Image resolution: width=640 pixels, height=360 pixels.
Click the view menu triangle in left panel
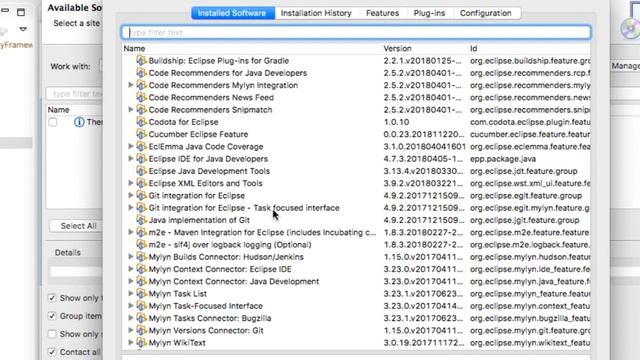[x=23, y=29]
